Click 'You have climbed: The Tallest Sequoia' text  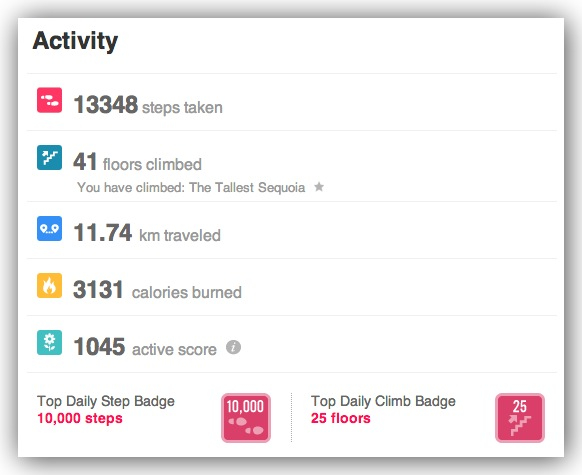pos(191,187)
